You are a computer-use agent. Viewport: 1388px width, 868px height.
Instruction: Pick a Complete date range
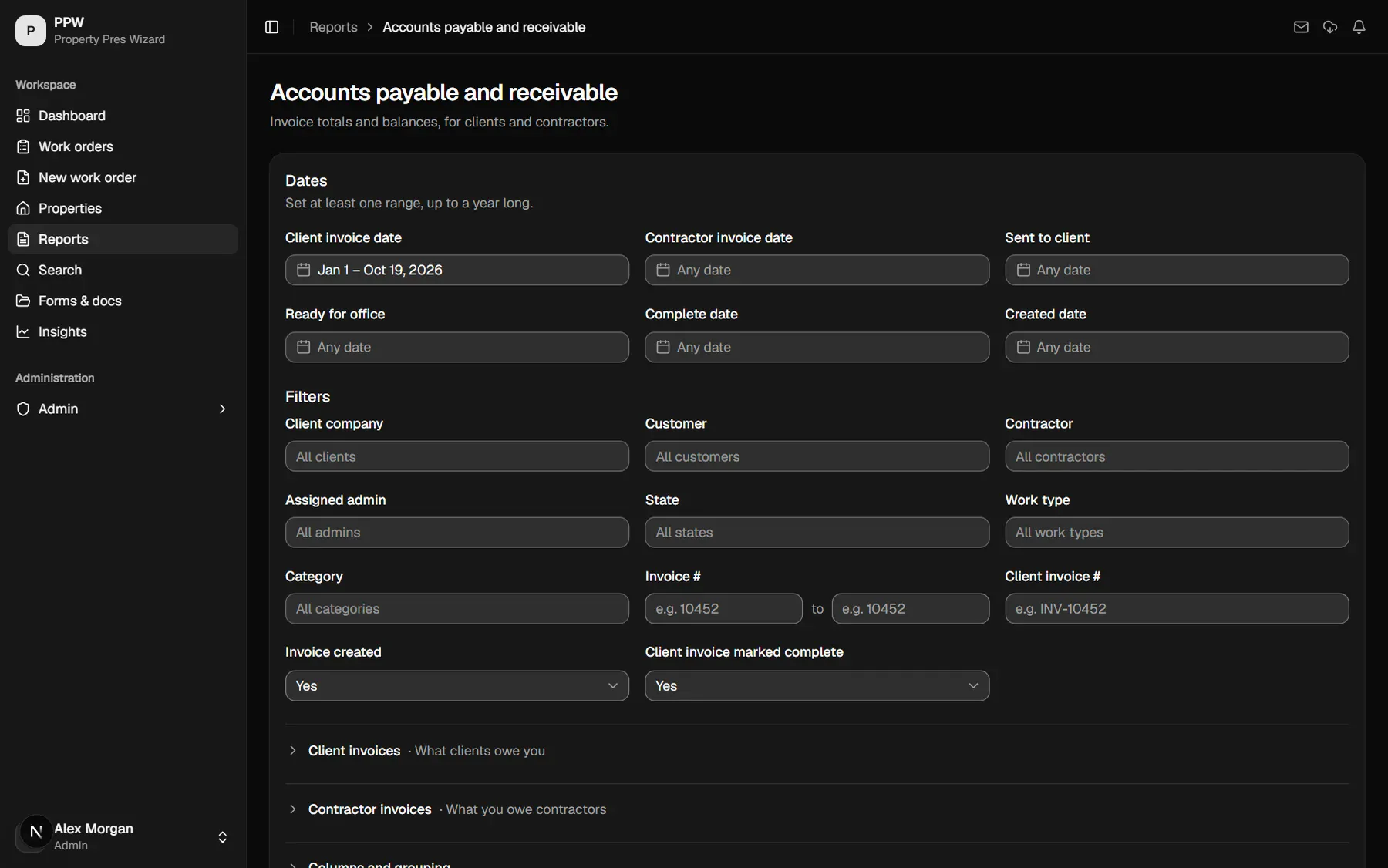click(x=817, y=347)
